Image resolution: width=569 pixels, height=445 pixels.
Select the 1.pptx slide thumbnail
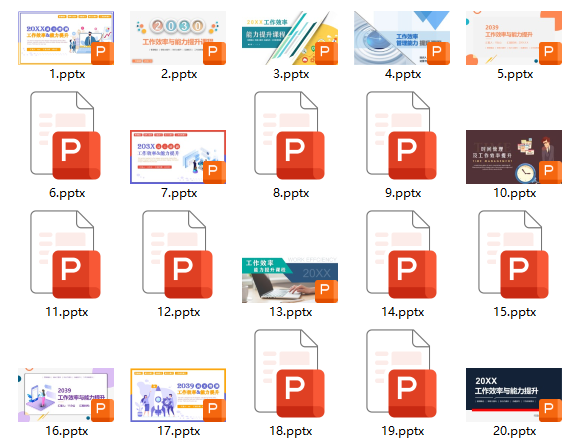[x=66, y=38]
